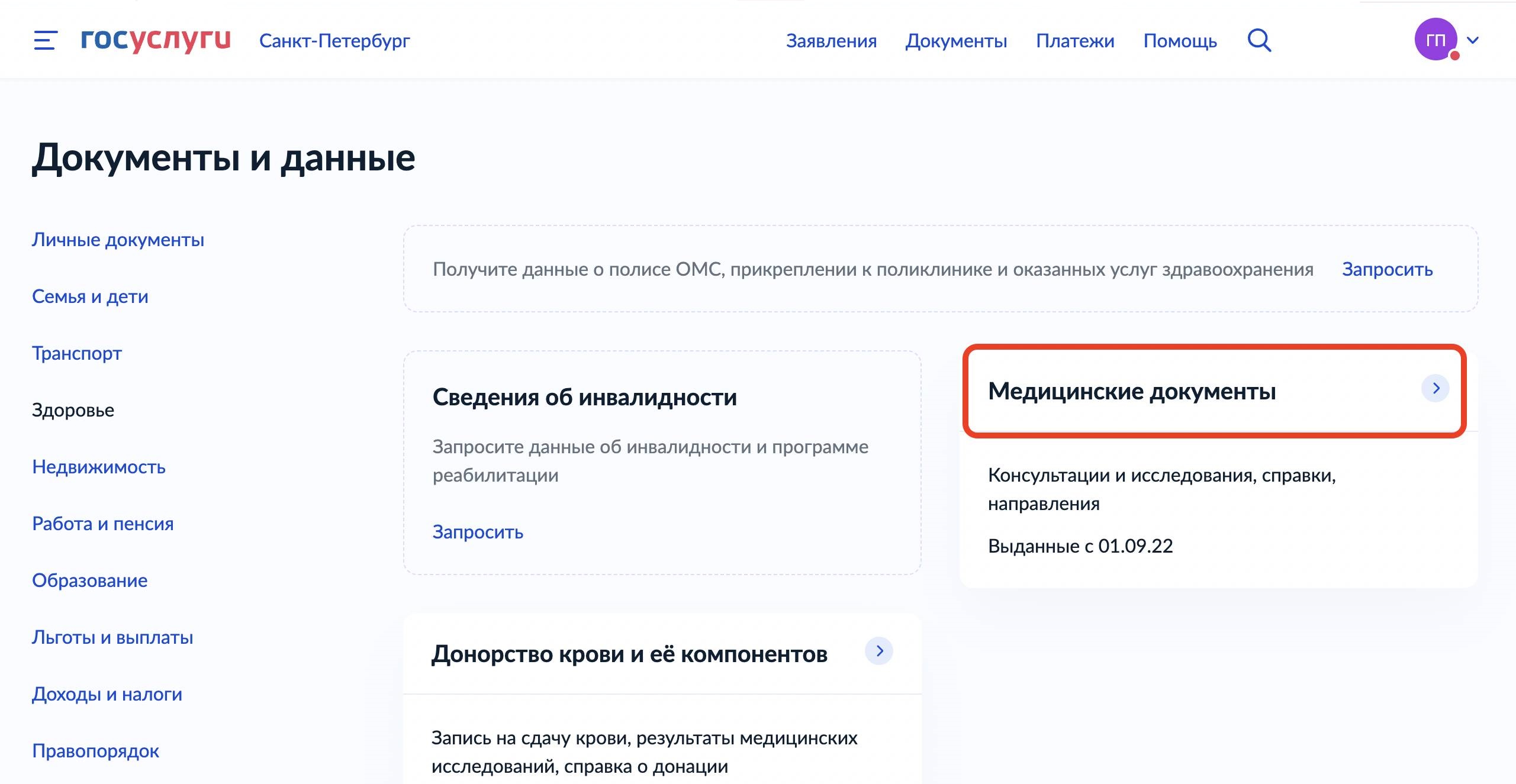The image size is (1516, 784).
Task: Click the ГП profile avatar
Action: [1436, 40]
